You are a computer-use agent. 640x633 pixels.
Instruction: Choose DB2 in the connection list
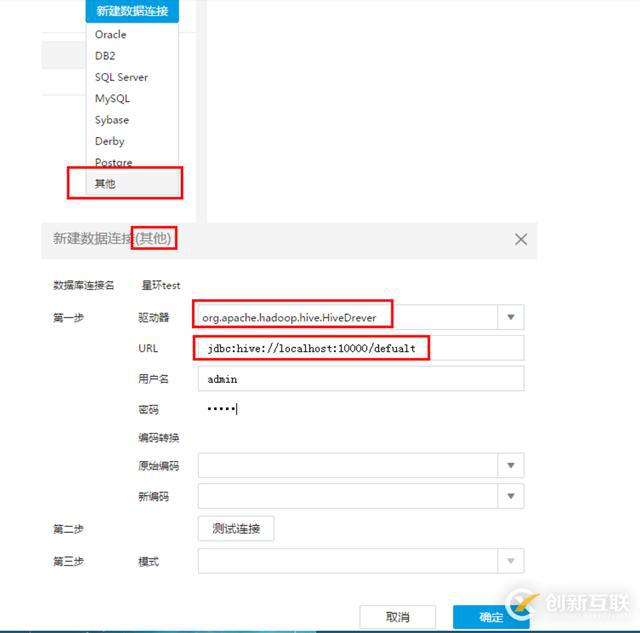click(132, 56)
